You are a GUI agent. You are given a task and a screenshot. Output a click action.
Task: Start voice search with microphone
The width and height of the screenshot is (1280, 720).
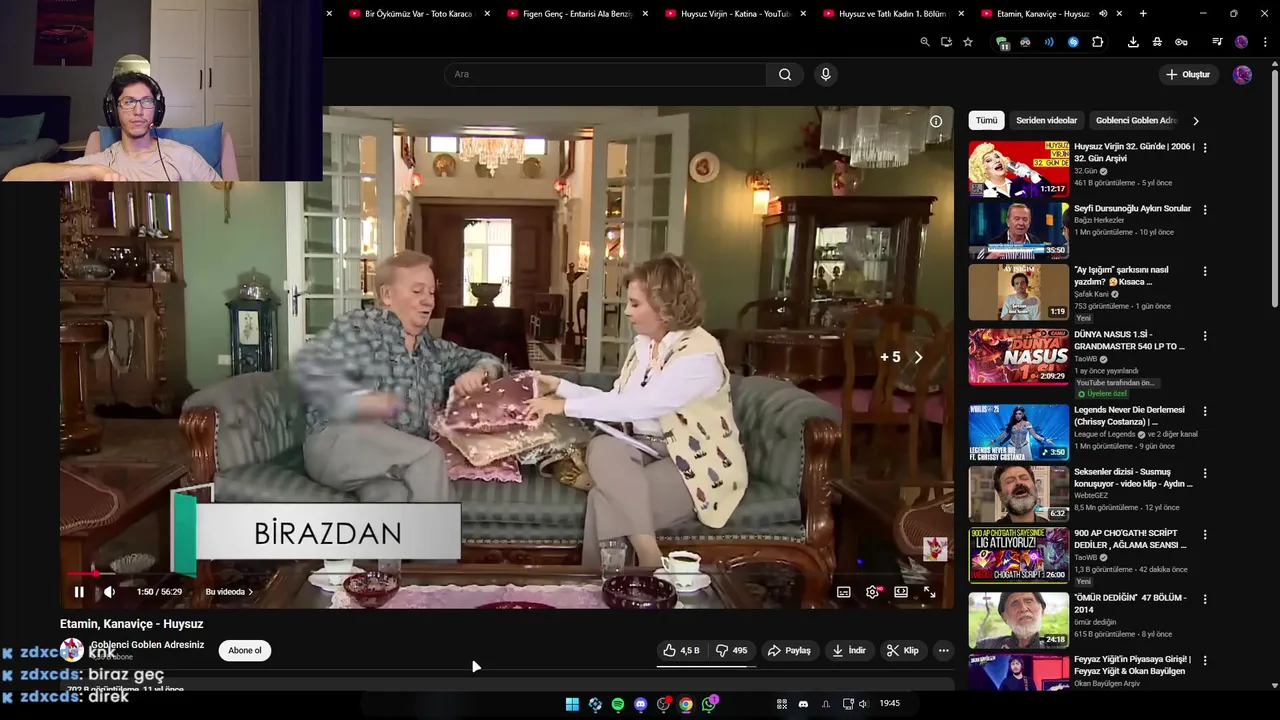[825, 74]
